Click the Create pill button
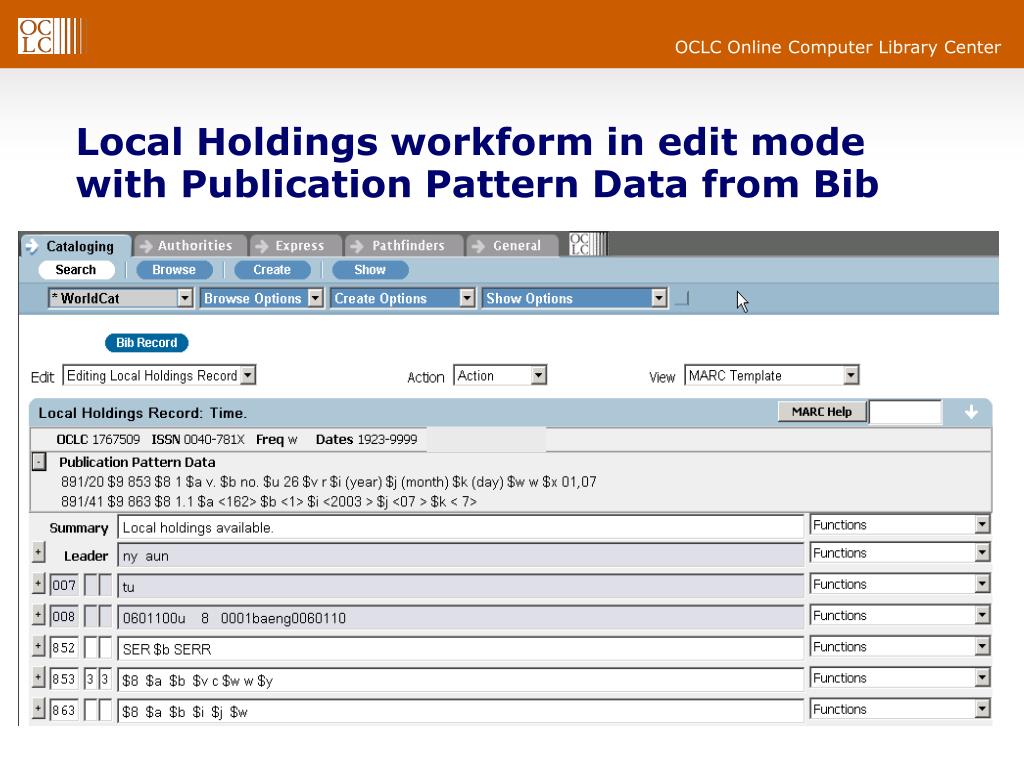This screenshot has width=1024, height=768. click(x=272, y=270)
